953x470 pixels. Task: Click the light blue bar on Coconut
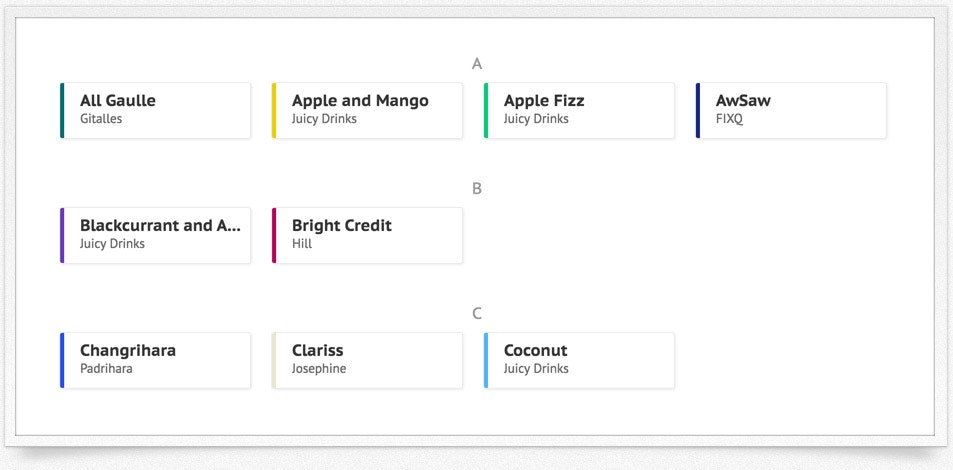[x=486, y=360]
